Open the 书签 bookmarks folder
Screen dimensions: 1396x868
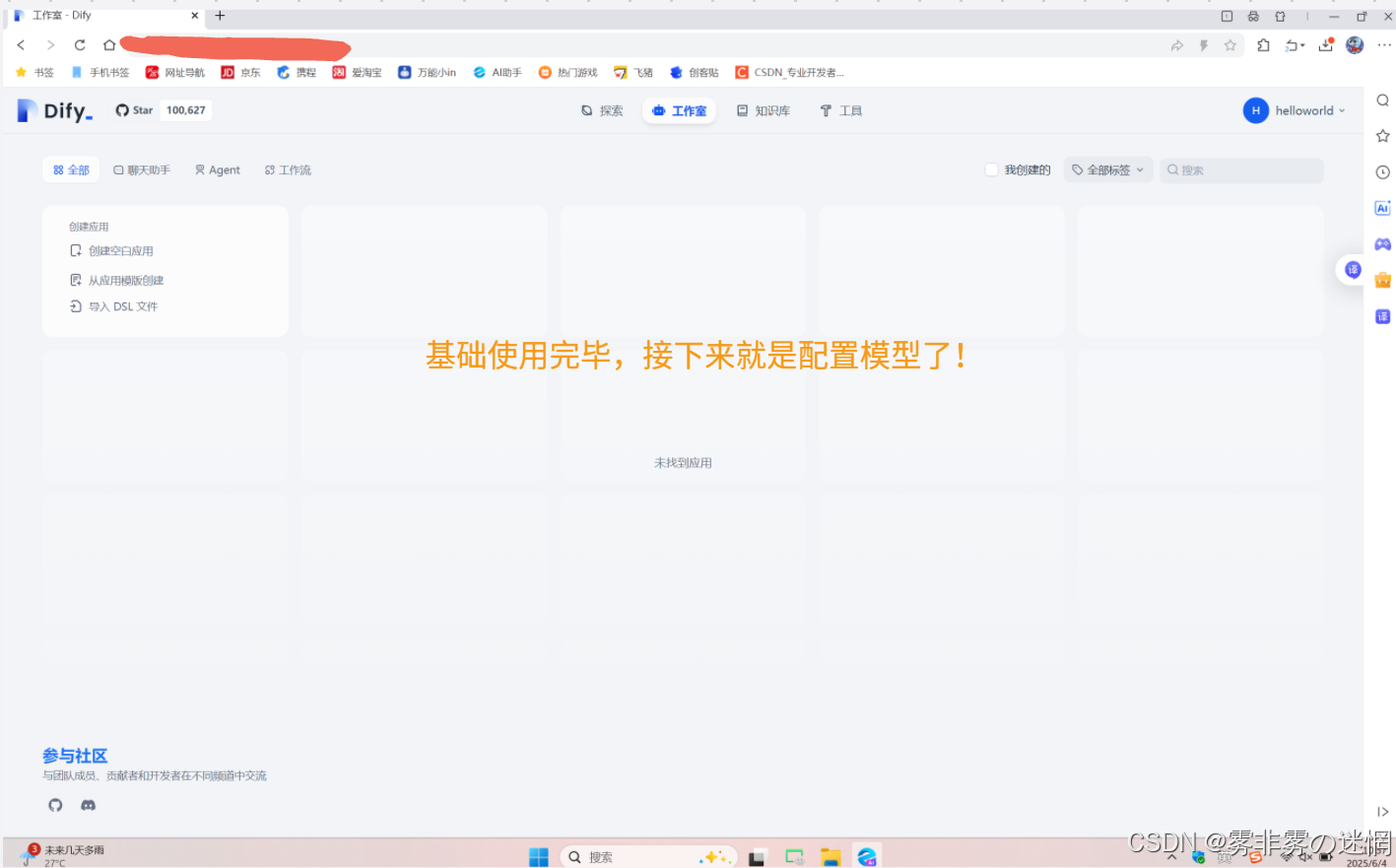34,73
